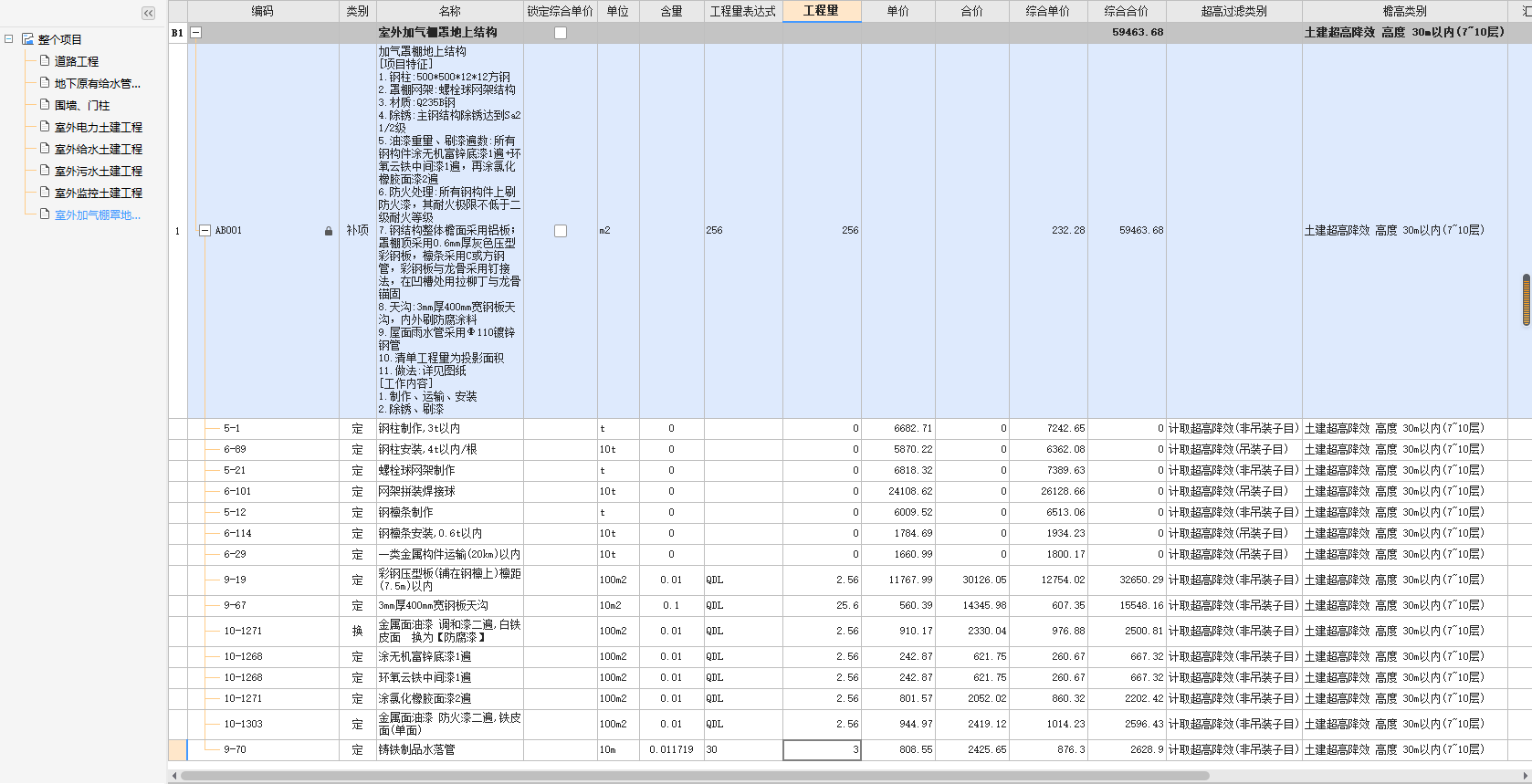Select the highlighted 室外加气棚罩地 tree item
The height and width of the screenshot is (784, 1532).
[x=98, y=214]
